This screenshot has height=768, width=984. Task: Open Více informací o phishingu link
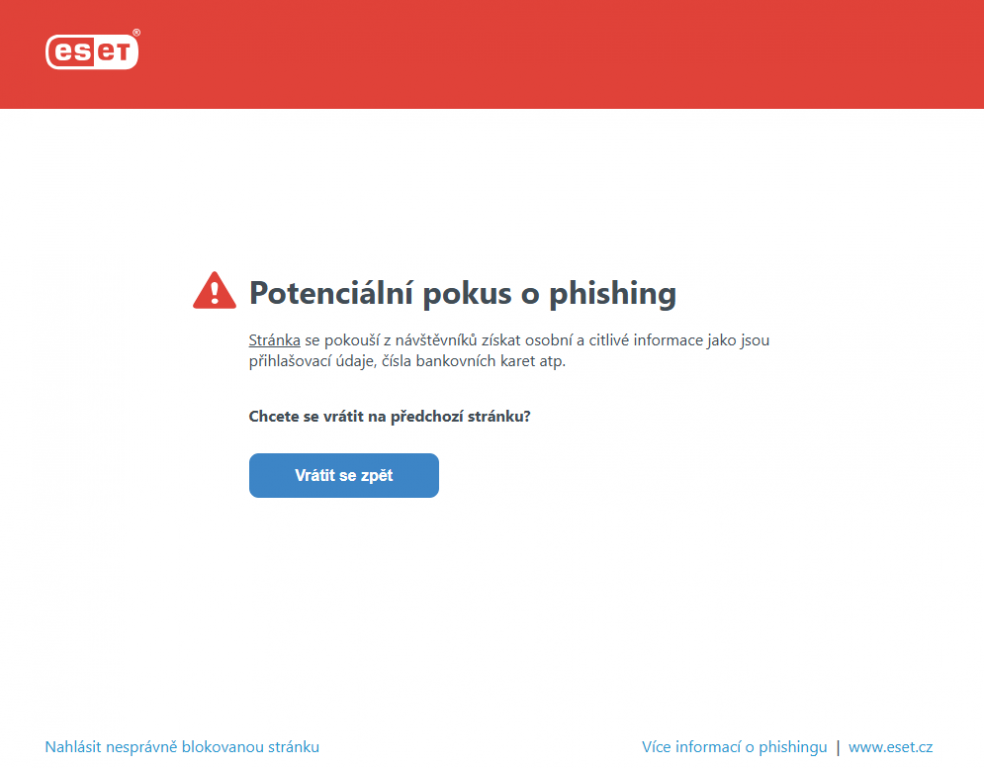click(x=734, y=747)
